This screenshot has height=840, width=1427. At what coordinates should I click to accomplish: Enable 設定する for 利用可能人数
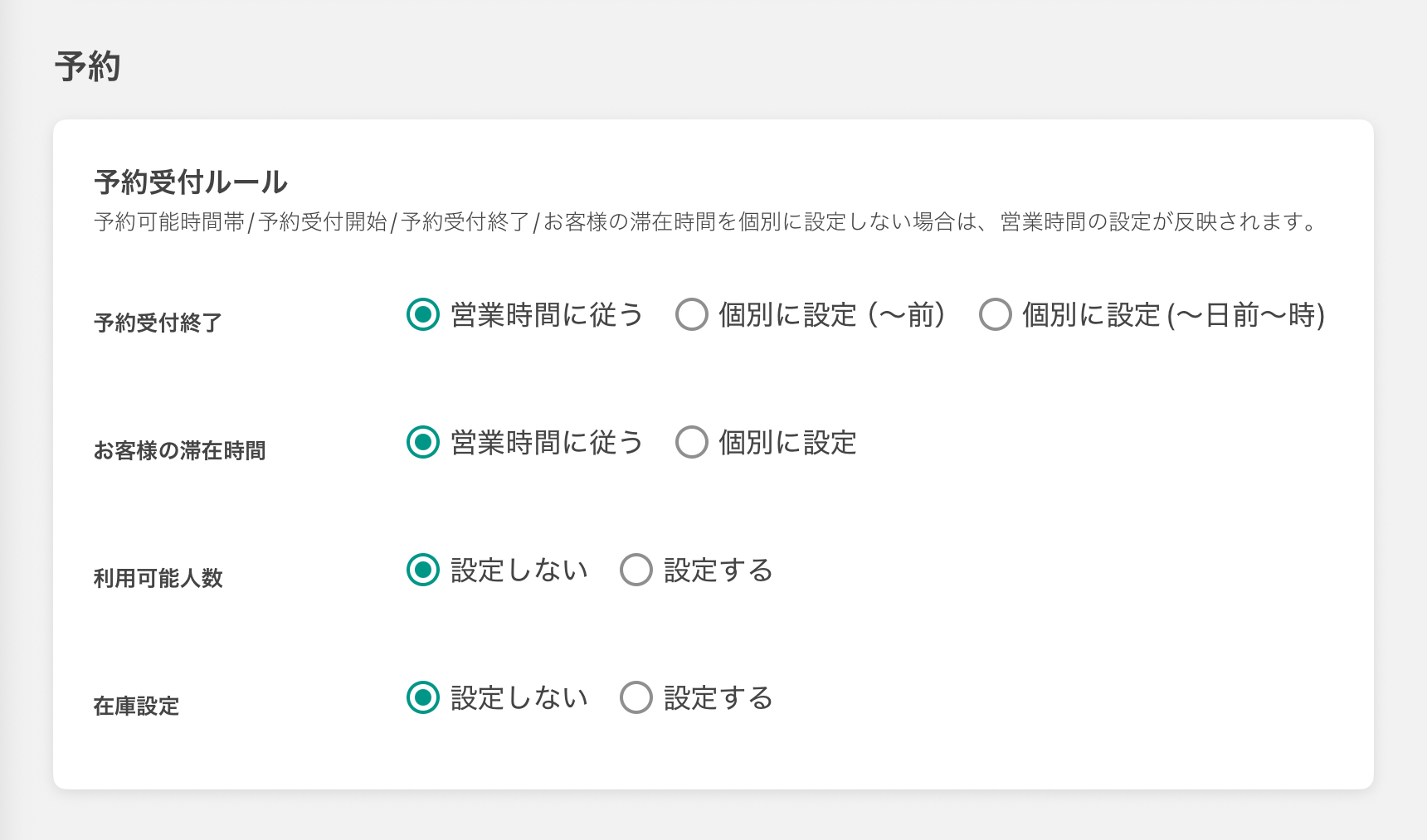tap(636, 571)
